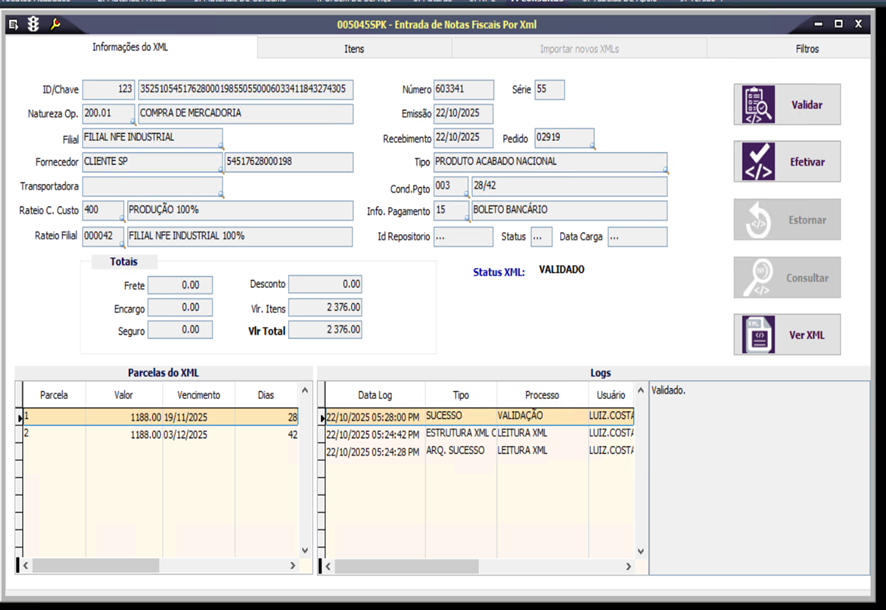Screen dimensions: 886x610
Task: Click the Pedido field 02919
Action: coord(564,138)
